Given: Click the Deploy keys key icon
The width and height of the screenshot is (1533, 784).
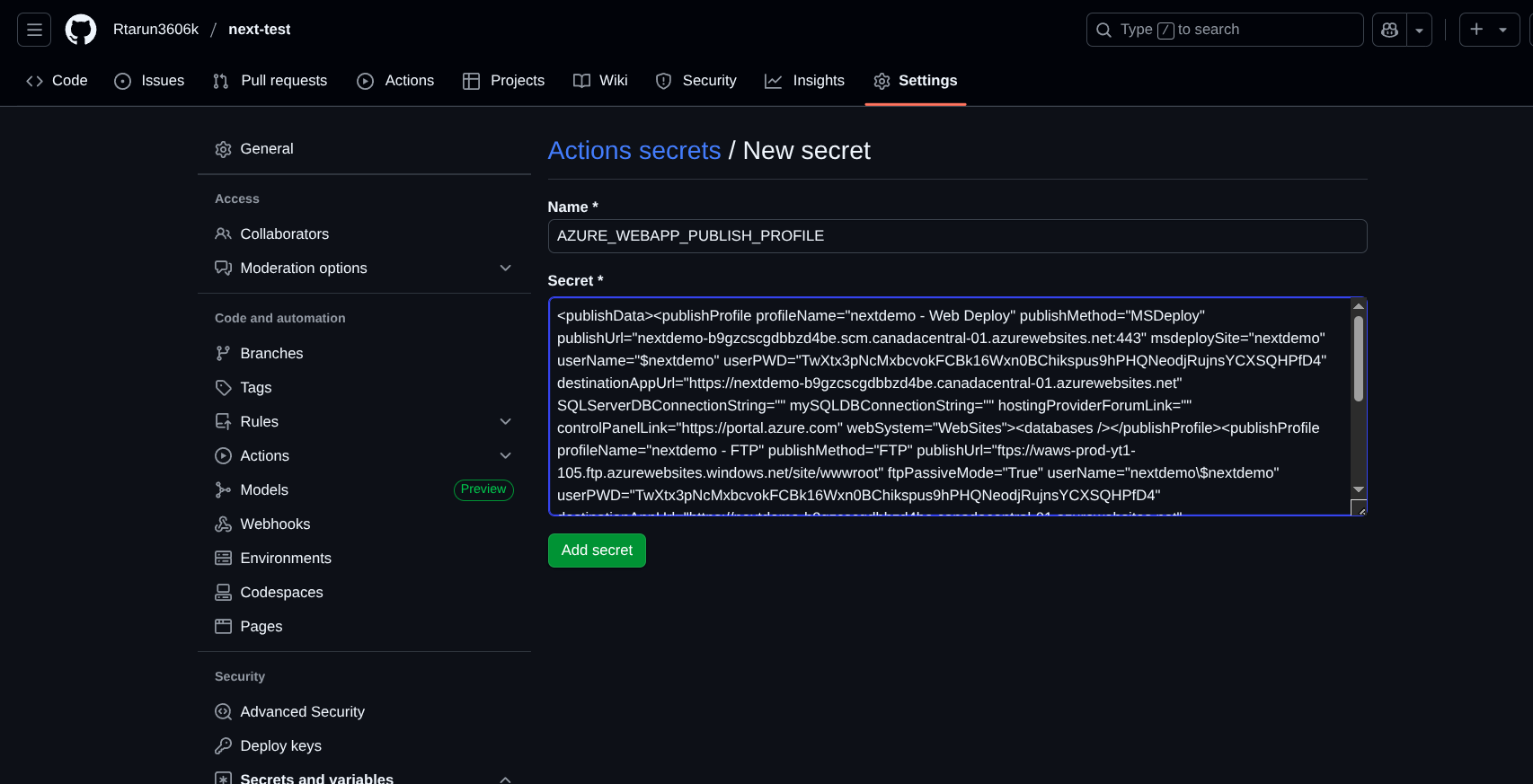Looking at the screenshot, I should [224, 746].
